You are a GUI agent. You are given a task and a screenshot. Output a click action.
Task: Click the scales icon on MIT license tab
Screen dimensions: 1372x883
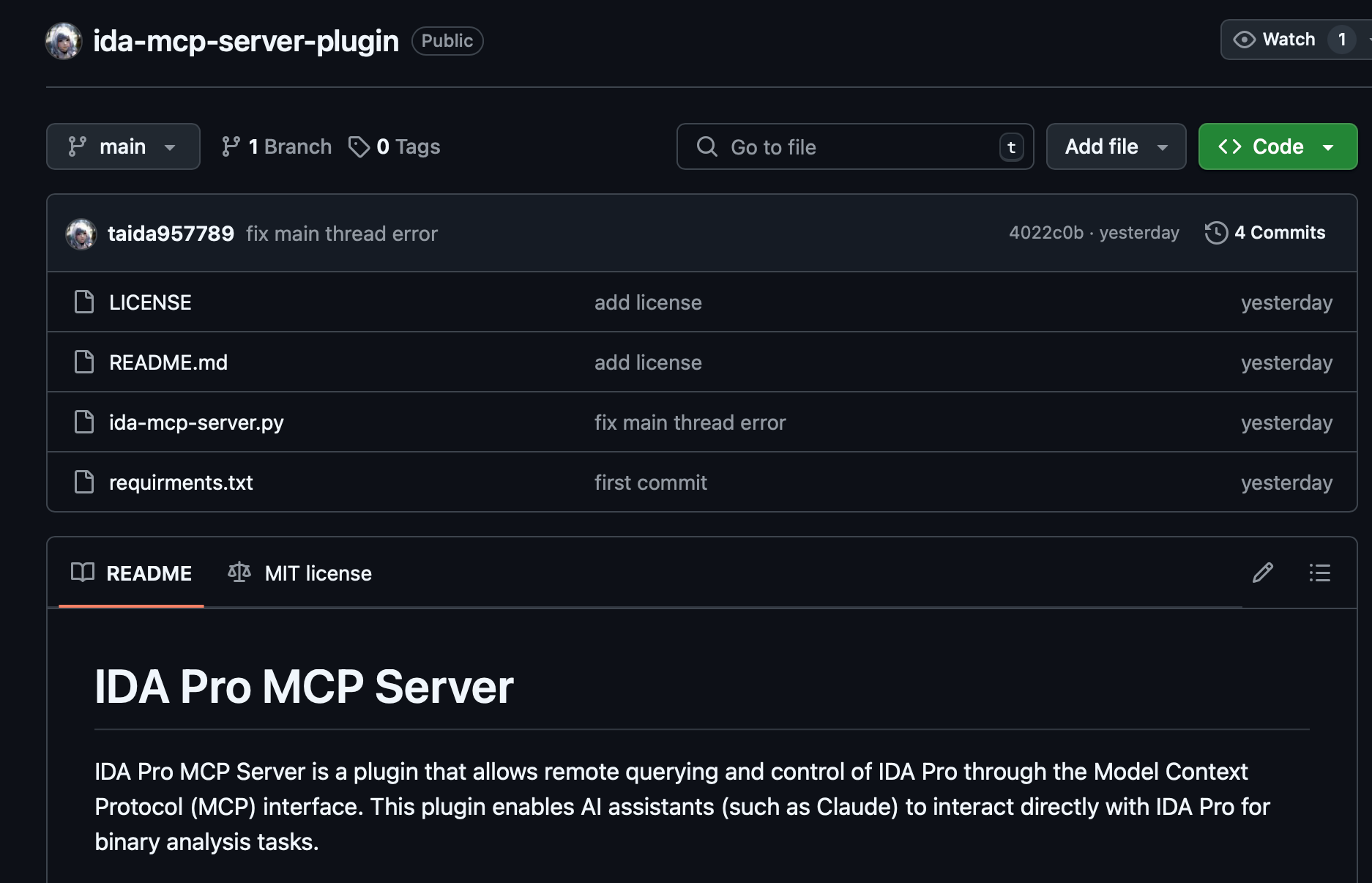pyautogui.click(x=239, y=572)
